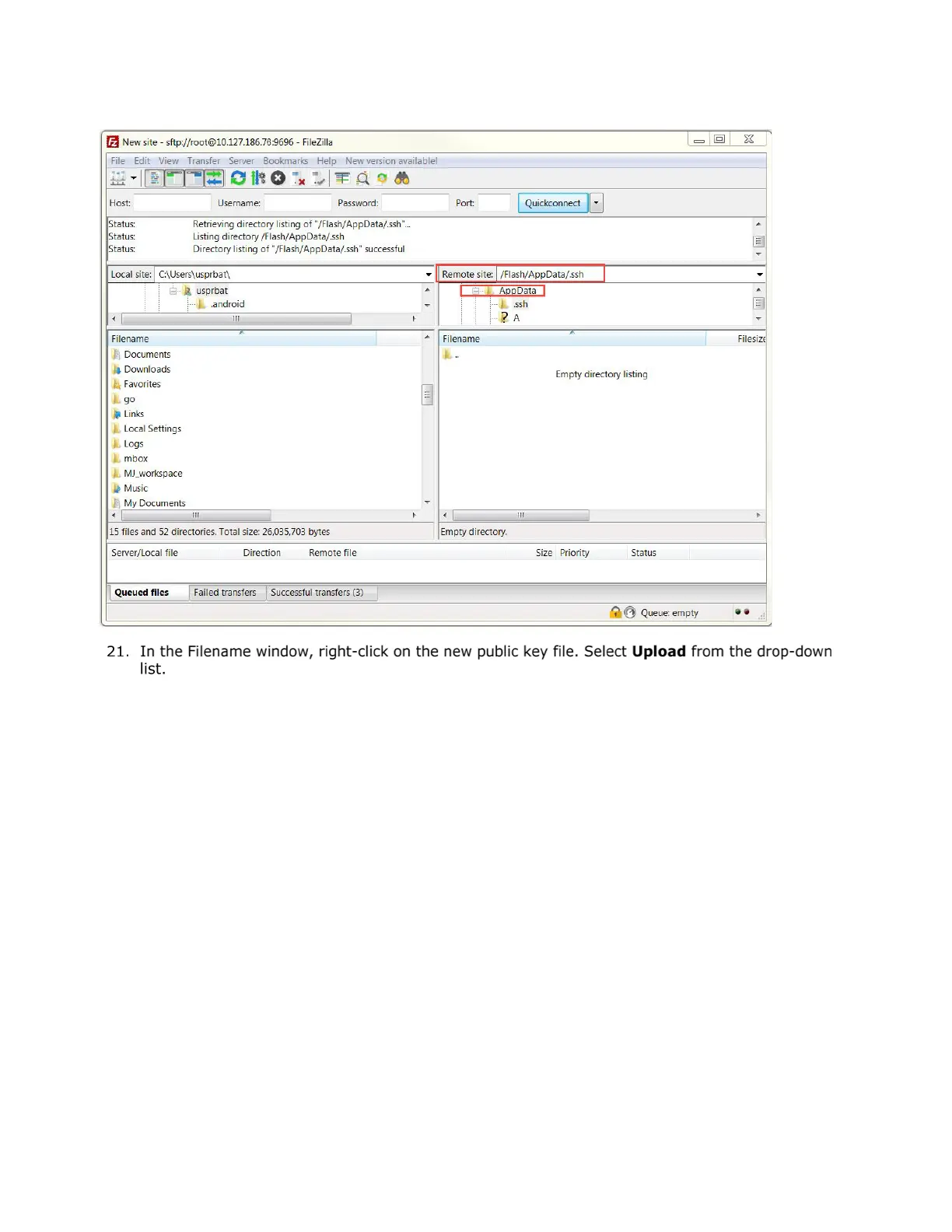This screenshot has height=1232, width=952.
Task: Switch to the Queued files tab
Action: (x=149, y=593)
